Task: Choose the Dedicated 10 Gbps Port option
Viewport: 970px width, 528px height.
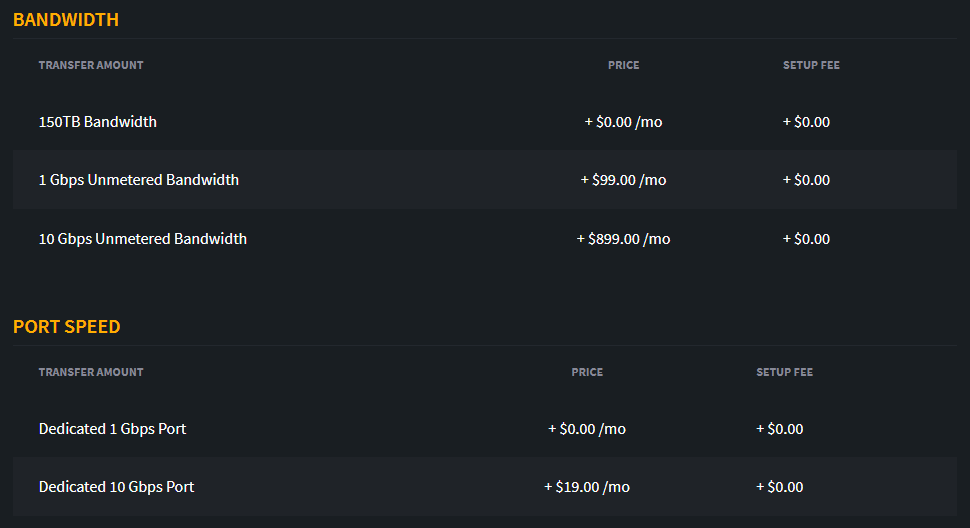Action: pos(484,487)
